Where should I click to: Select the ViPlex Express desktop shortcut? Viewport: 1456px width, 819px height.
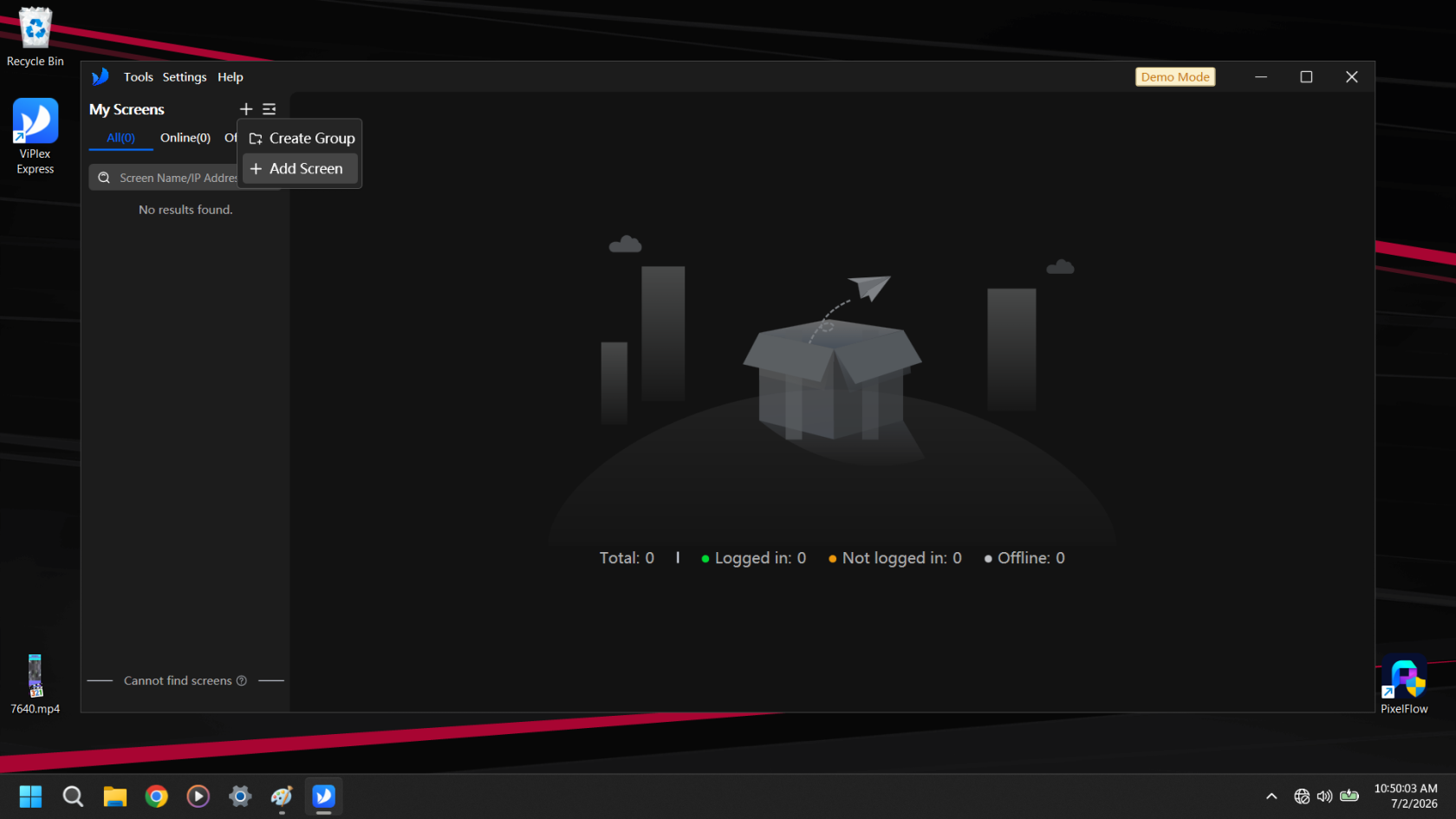(x=36, y=137)
